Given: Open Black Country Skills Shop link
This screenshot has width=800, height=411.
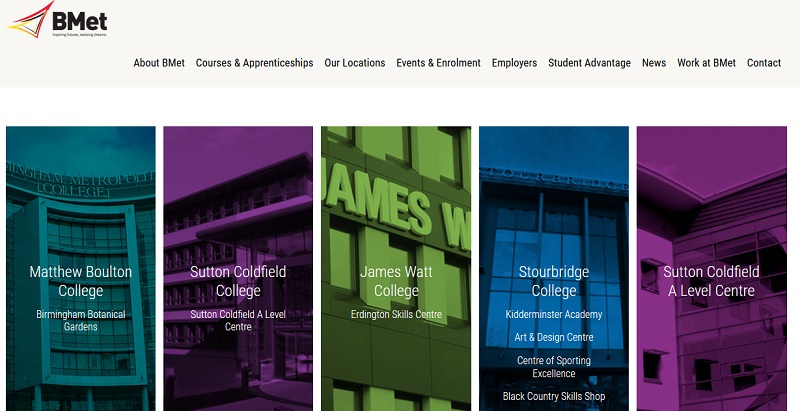Looking at the screenshot, I should 554,396.
